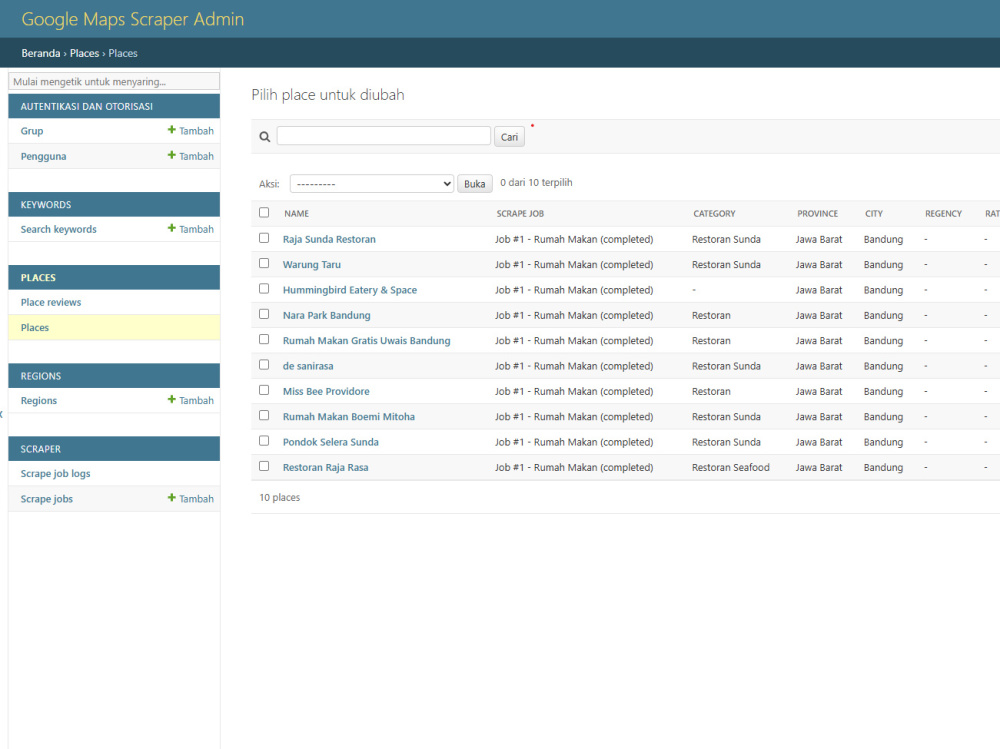Screen dimensions: 1000x749
Task: Click the REGIONS section header
Action: [41, 376]
